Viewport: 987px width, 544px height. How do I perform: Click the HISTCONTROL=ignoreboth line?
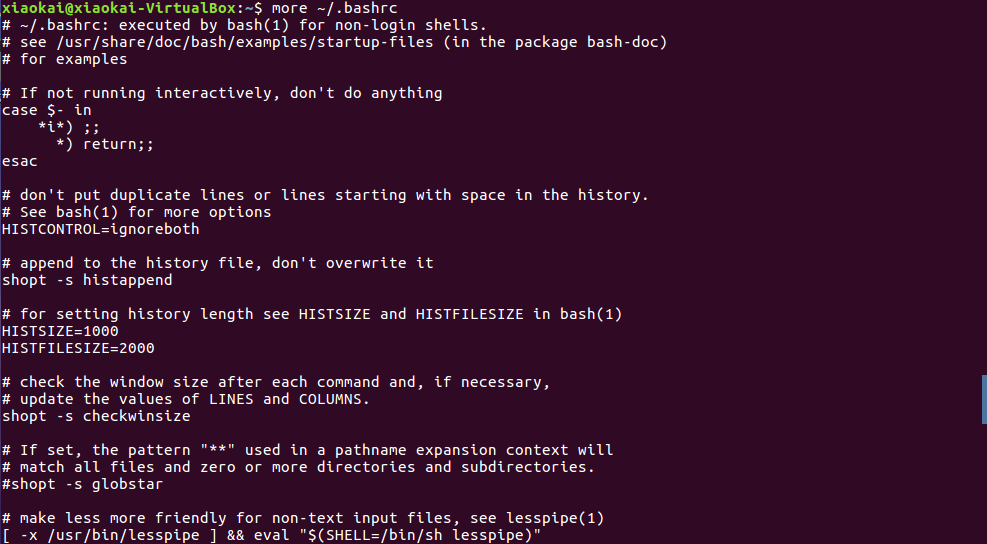tap(100, 229)
